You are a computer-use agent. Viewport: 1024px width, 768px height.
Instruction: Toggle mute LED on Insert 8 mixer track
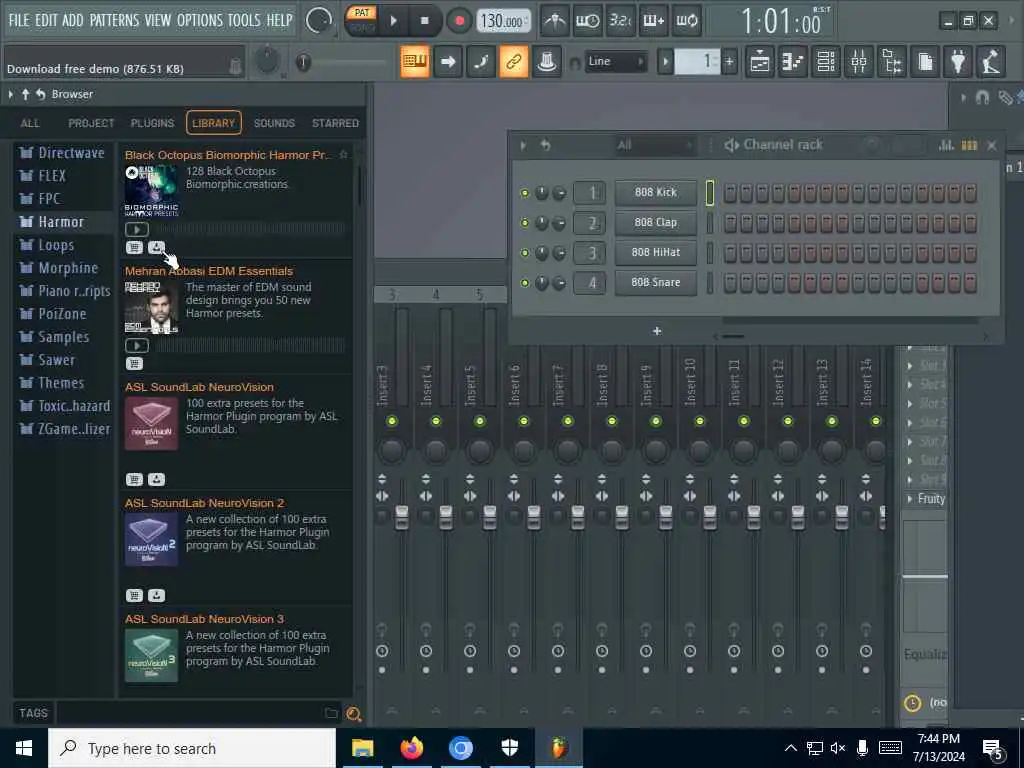[x=612, y=421]
